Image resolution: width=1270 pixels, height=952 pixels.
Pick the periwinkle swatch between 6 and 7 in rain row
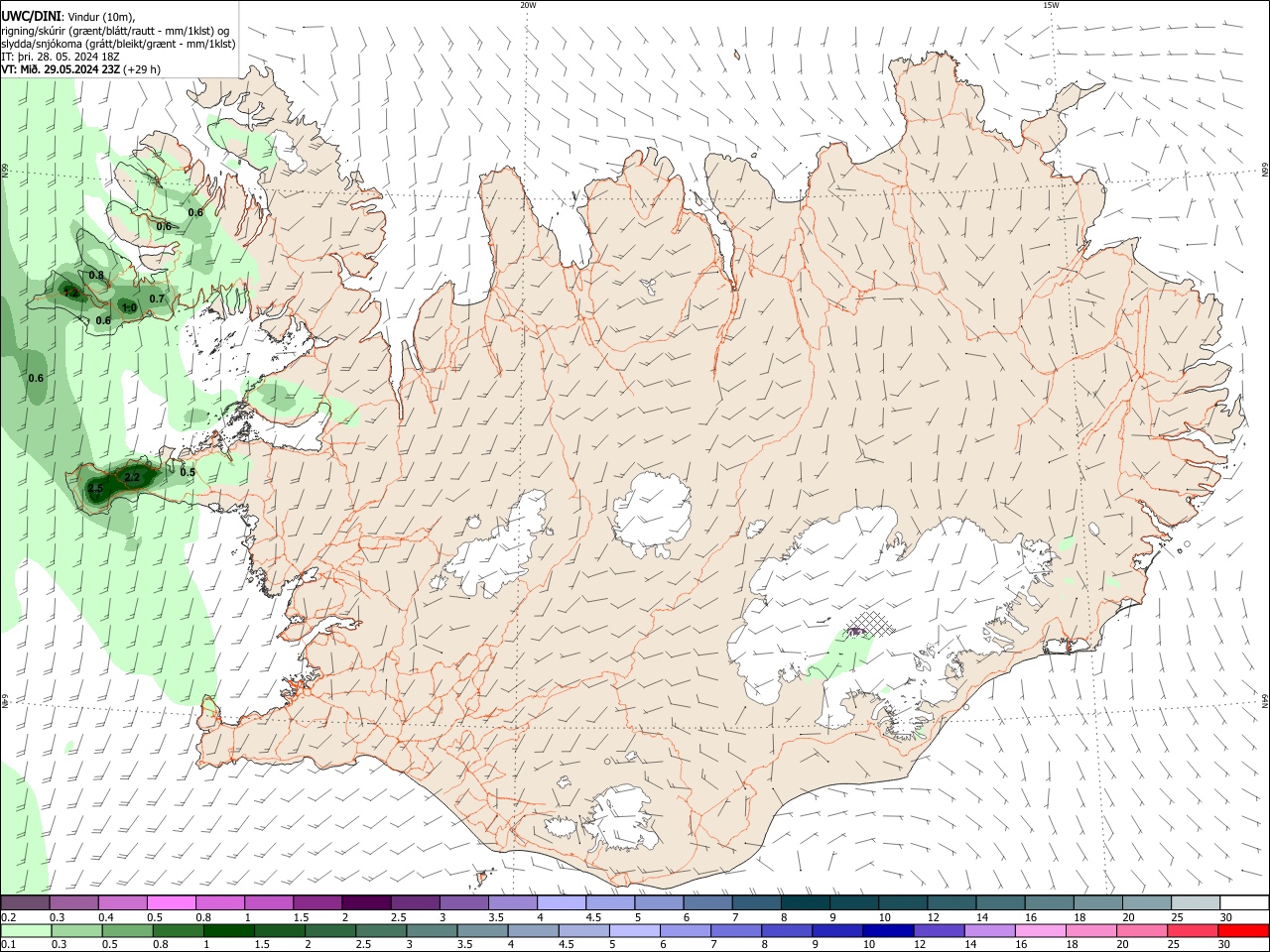tap(685, 931)
